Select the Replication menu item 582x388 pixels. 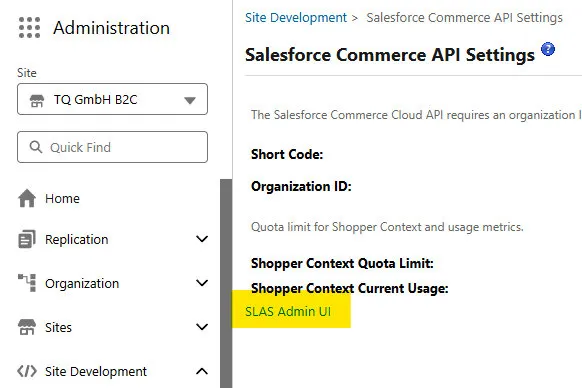pos(76,239)
